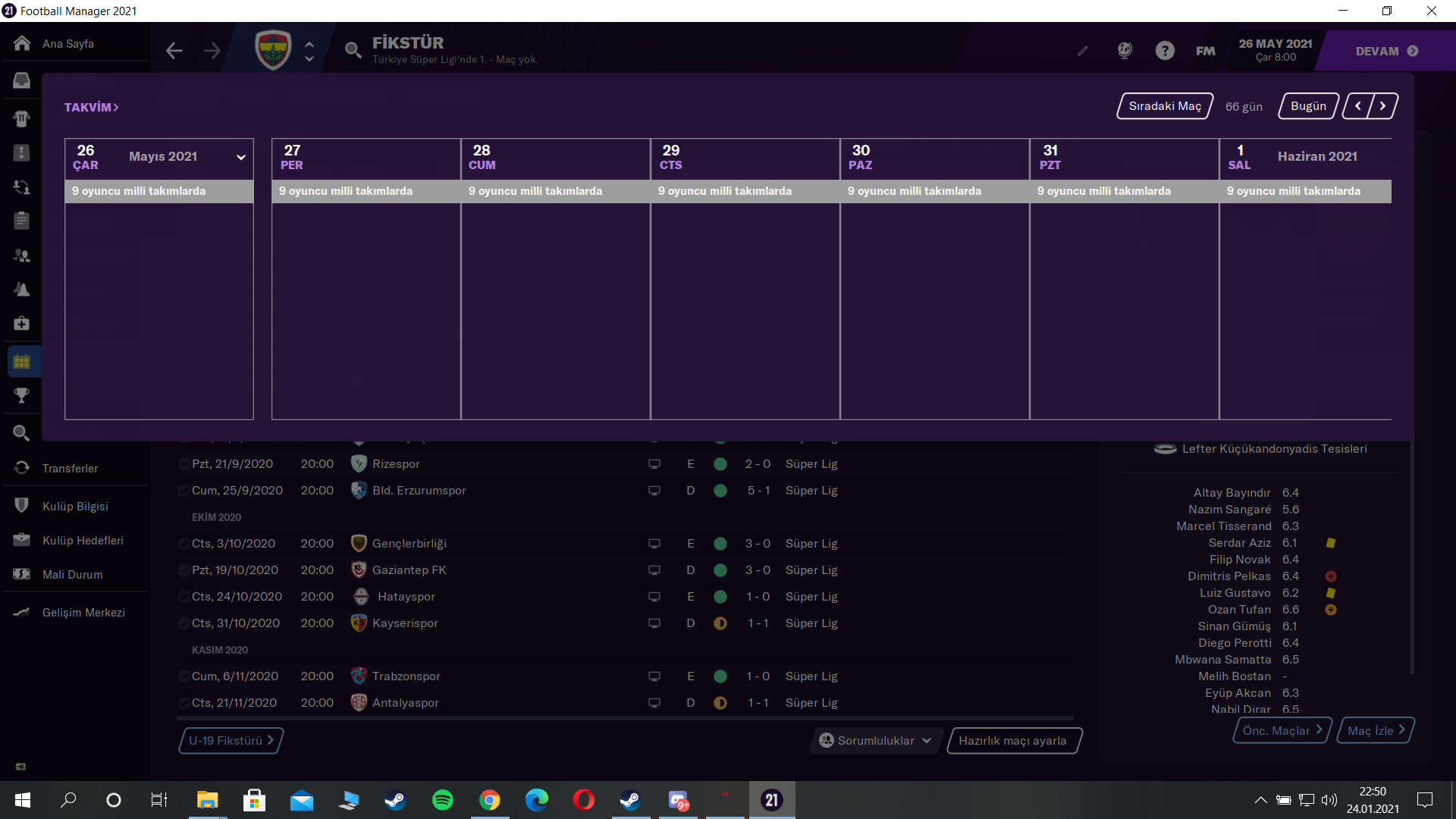
Task: Open Spotify from the Windows taskbar
Action: [x=442, y=800]
